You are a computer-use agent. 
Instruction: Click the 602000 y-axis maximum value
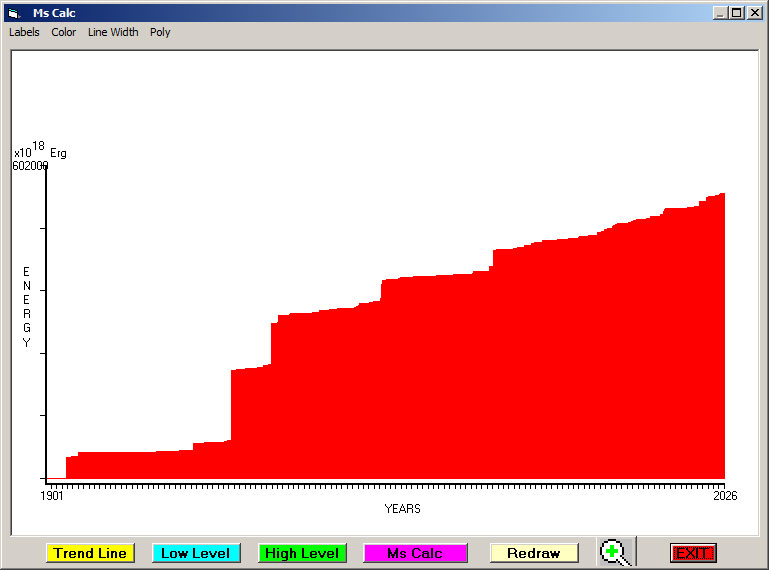pos(29,167)
